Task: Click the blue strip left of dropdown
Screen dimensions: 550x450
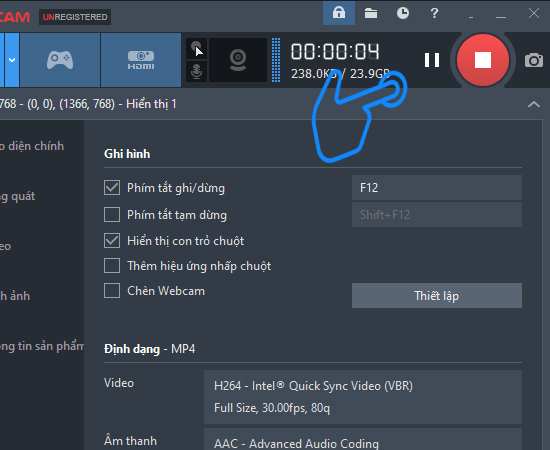Action: click(x=2, y=60)
